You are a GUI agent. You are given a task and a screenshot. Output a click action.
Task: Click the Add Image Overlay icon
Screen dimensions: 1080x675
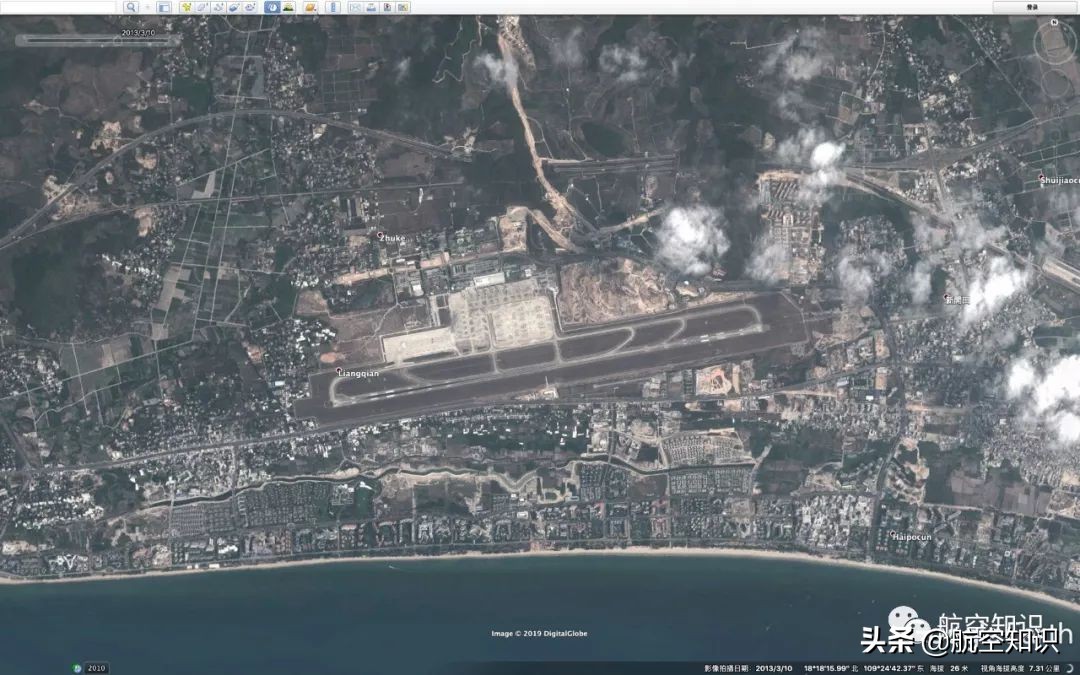coord(234,7)
